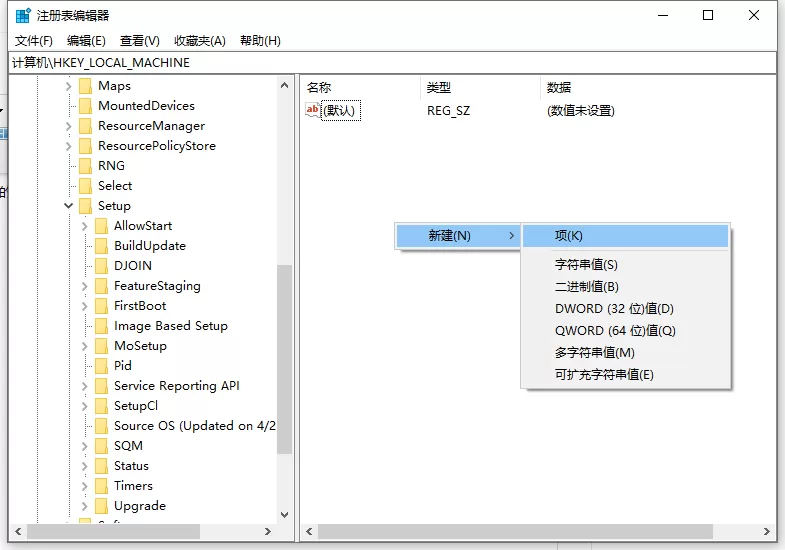Image resolution: width=785 pixels, height=550 pixels.
Task: Click tree pane vertical scrollbar down arrow
Action: tap(284, 514)
